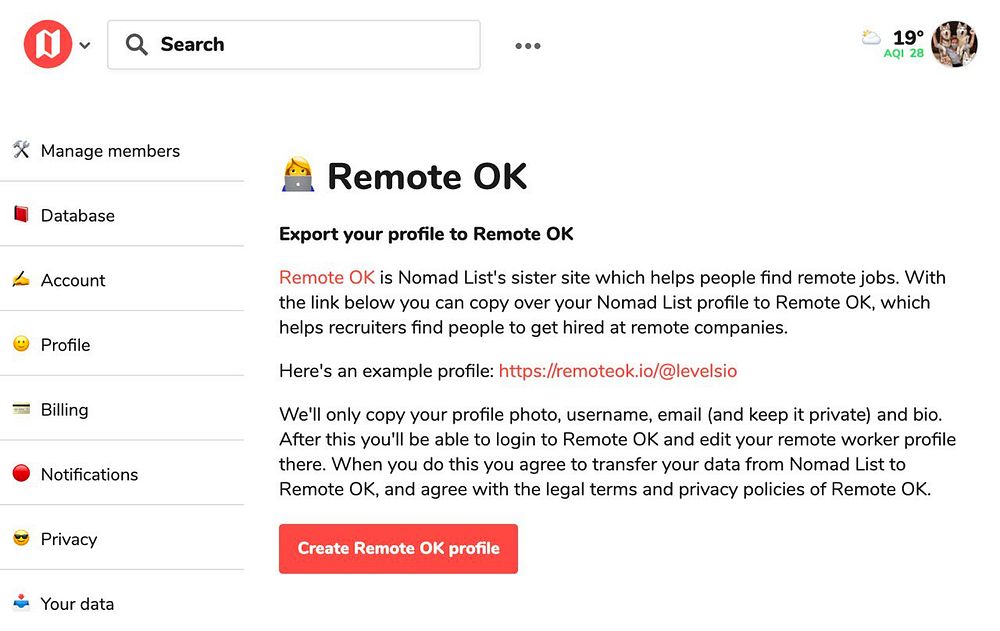This screenshot has height=631, width=1000.
Task: Open the user avatar photo
Action: pyautogui.click(x=954, y=44)
